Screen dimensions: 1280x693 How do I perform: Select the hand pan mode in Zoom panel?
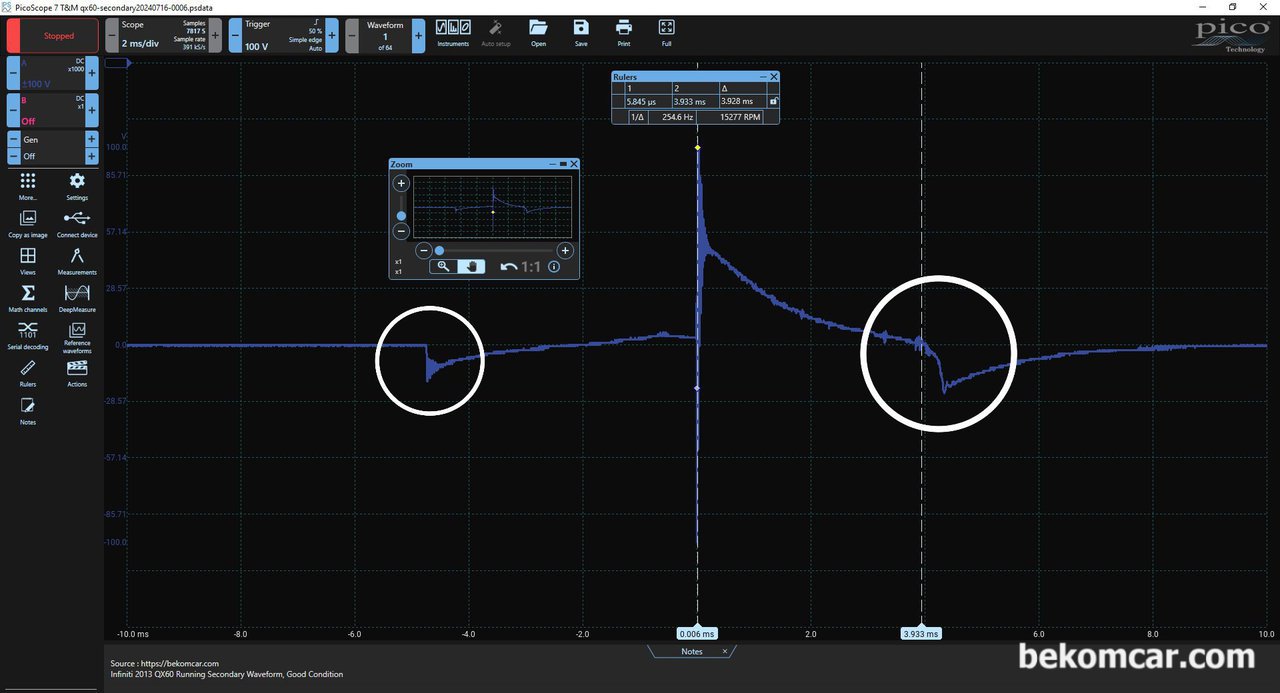pyautogui.click(x=471, y=266)
